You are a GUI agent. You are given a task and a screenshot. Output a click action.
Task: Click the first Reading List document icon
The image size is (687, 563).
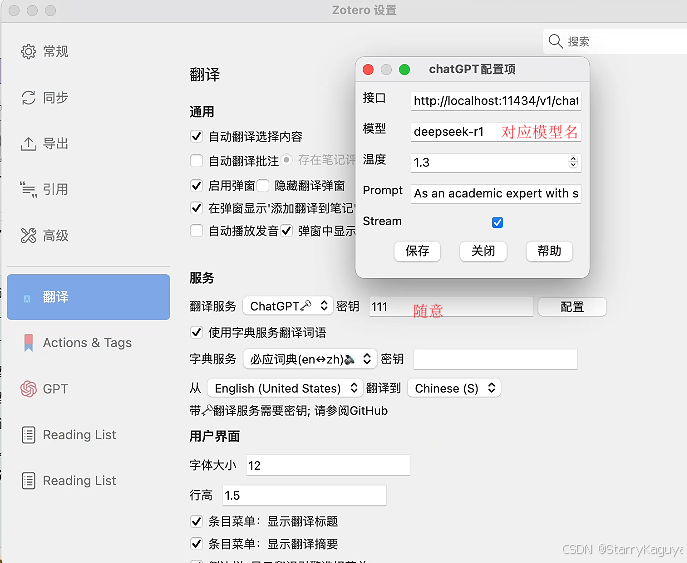(28, 435)
